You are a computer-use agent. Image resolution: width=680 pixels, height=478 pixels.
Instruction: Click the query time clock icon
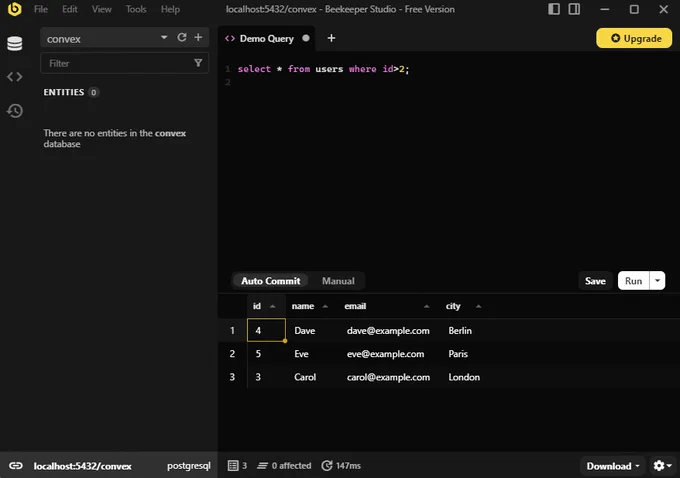pyautogui.click(x=327, y=466)
